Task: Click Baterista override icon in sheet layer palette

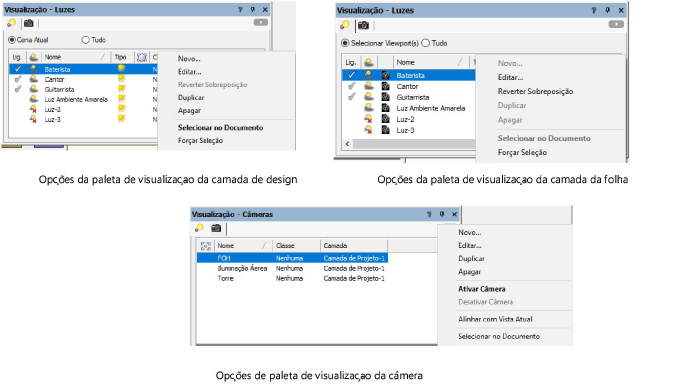Action: pos(385,75)
